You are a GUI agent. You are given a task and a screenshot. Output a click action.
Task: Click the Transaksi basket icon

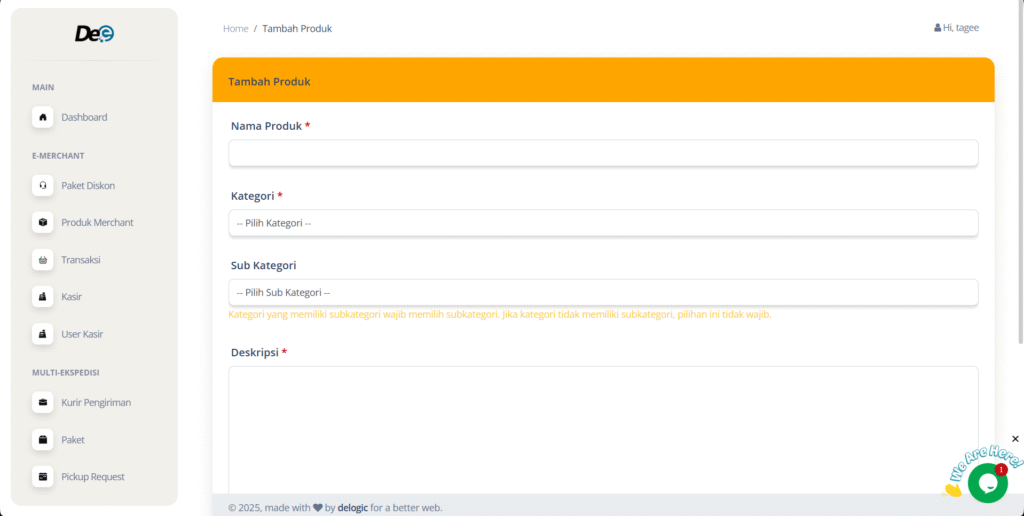[x=43, y=260]
